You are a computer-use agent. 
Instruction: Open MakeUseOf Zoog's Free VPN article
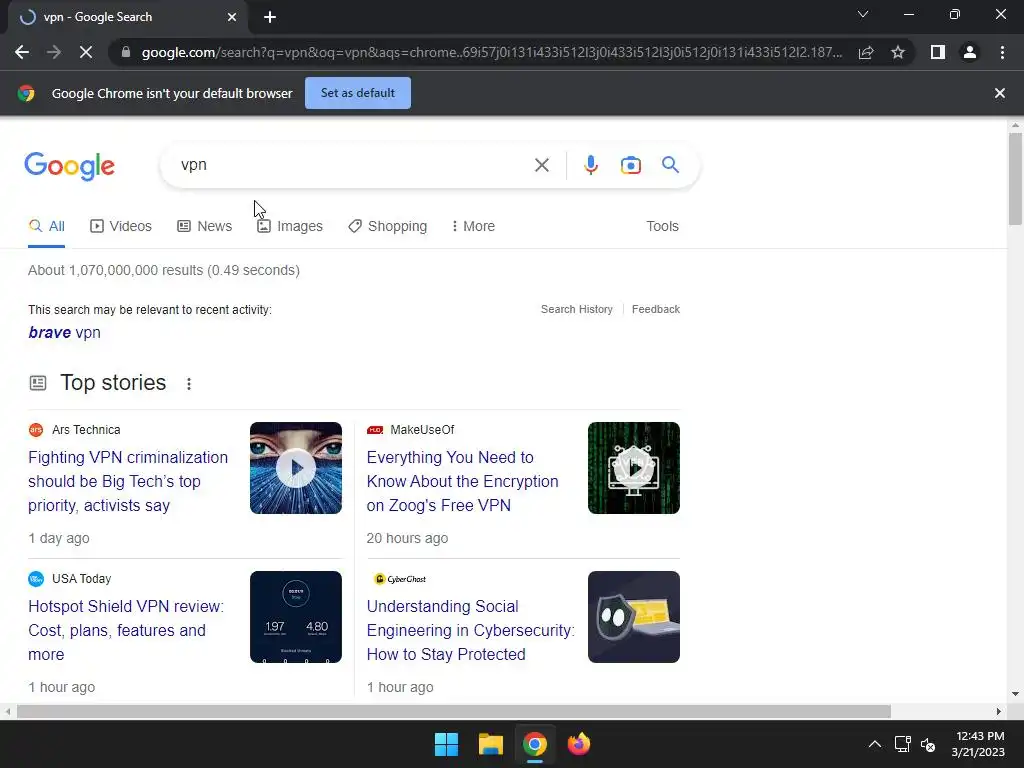click(x=462, y=481)
